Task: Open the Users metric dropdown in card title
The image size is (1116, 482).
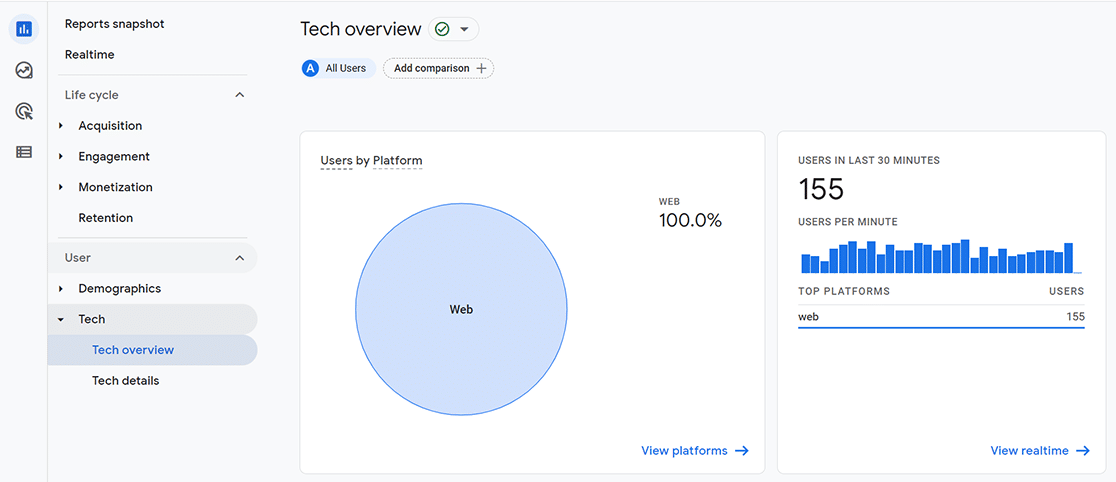Action: coord(336,161)
